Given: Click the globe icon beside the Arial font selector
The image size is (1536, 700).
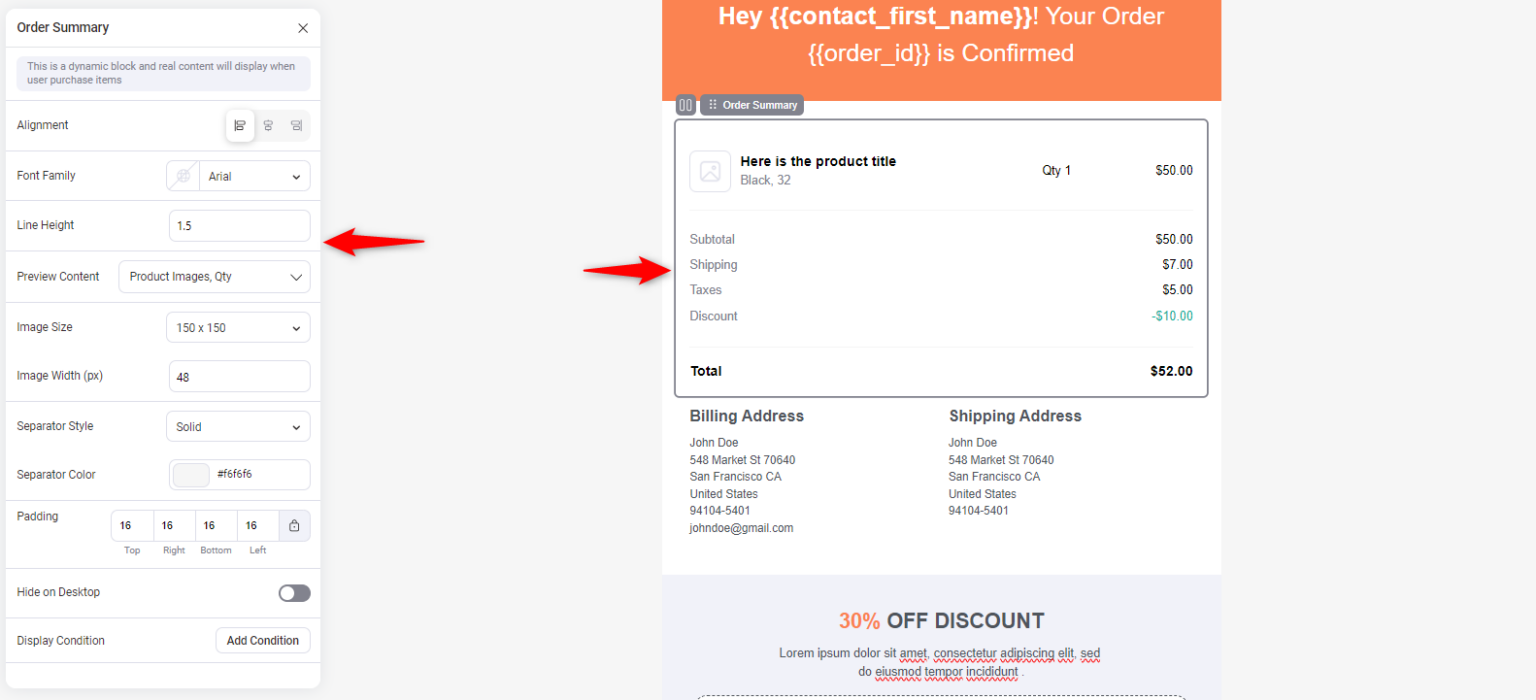Looking at the screenshot, I should [182, 175].
